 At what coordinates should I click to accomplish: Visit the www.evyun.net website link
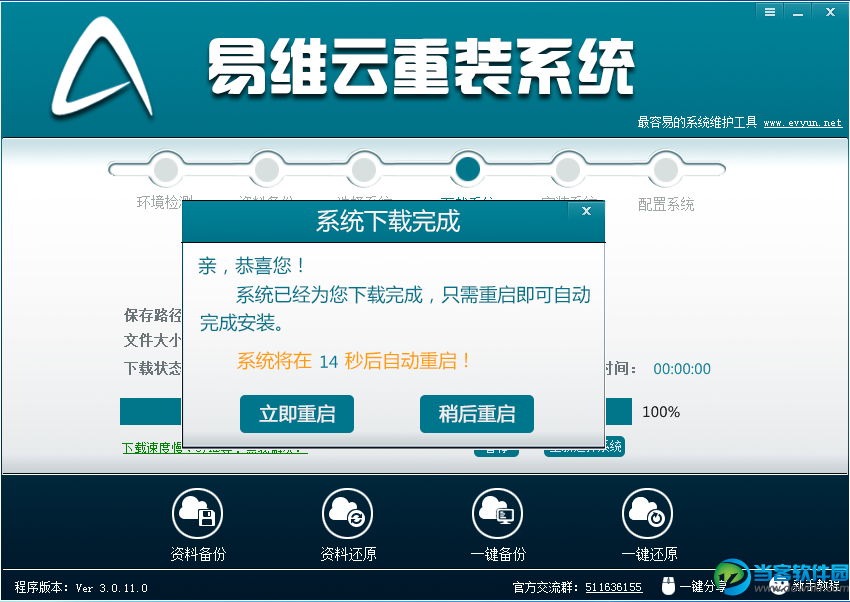pyautogui.click(x=803, y=123)
